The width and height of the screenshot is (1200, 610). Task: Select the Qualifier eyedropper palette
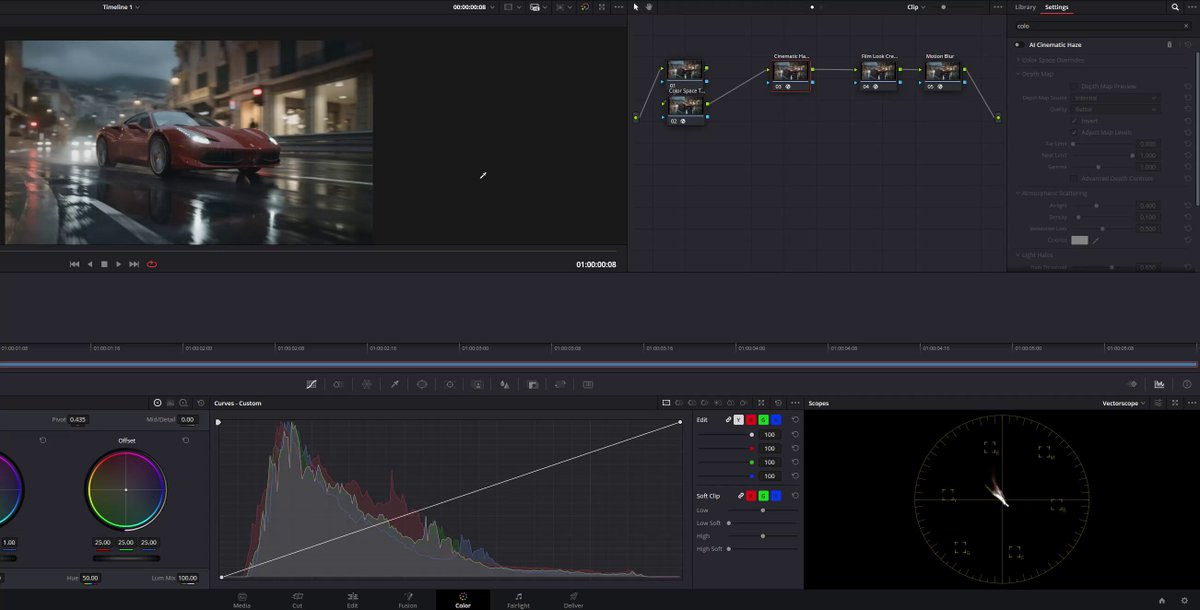(x=394, y=384)
